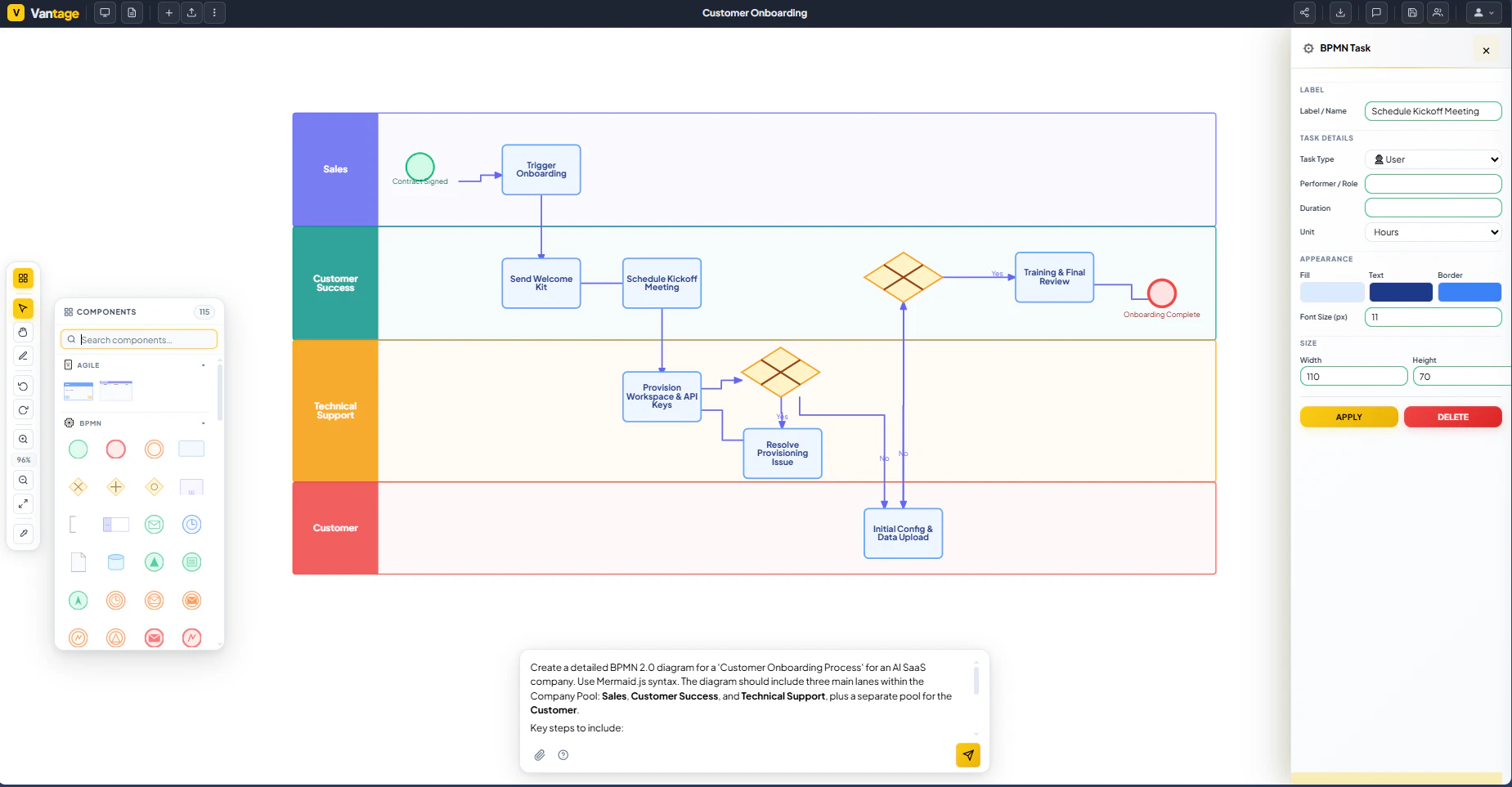Click the APPLY button
Screen dimensions: 1512x787
click(1348, 417)
